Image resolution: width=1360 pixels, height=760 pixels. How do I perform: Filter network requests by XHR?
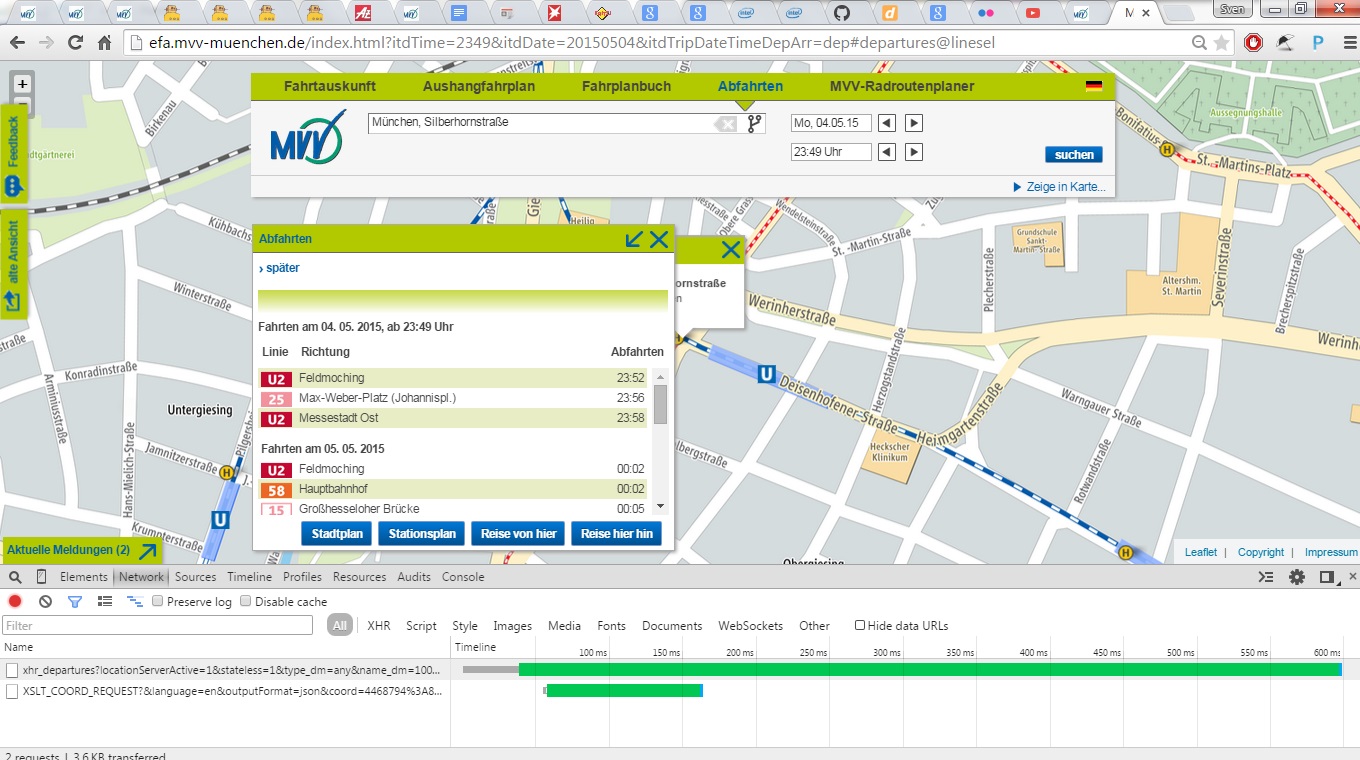point(379,626)
